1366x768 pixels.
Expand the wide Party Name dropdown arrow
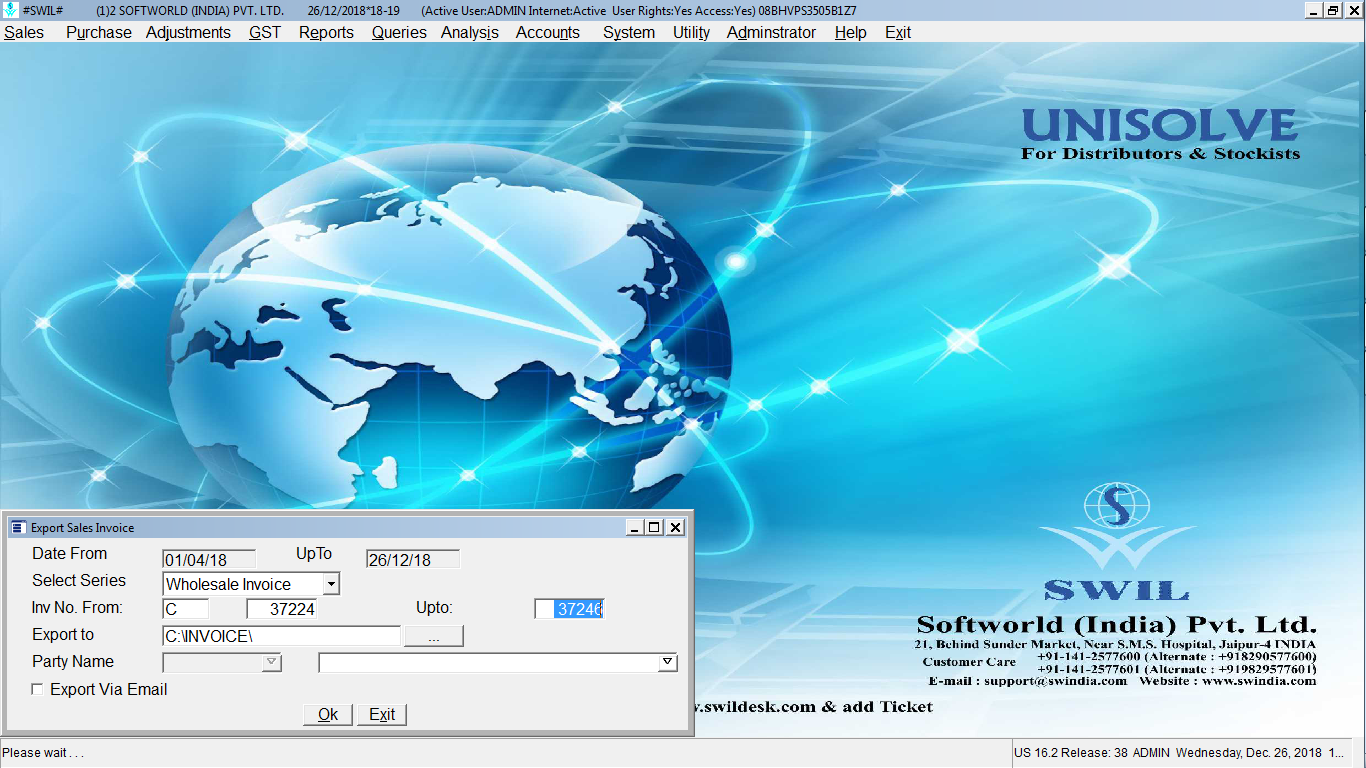(x=668, y=662)
